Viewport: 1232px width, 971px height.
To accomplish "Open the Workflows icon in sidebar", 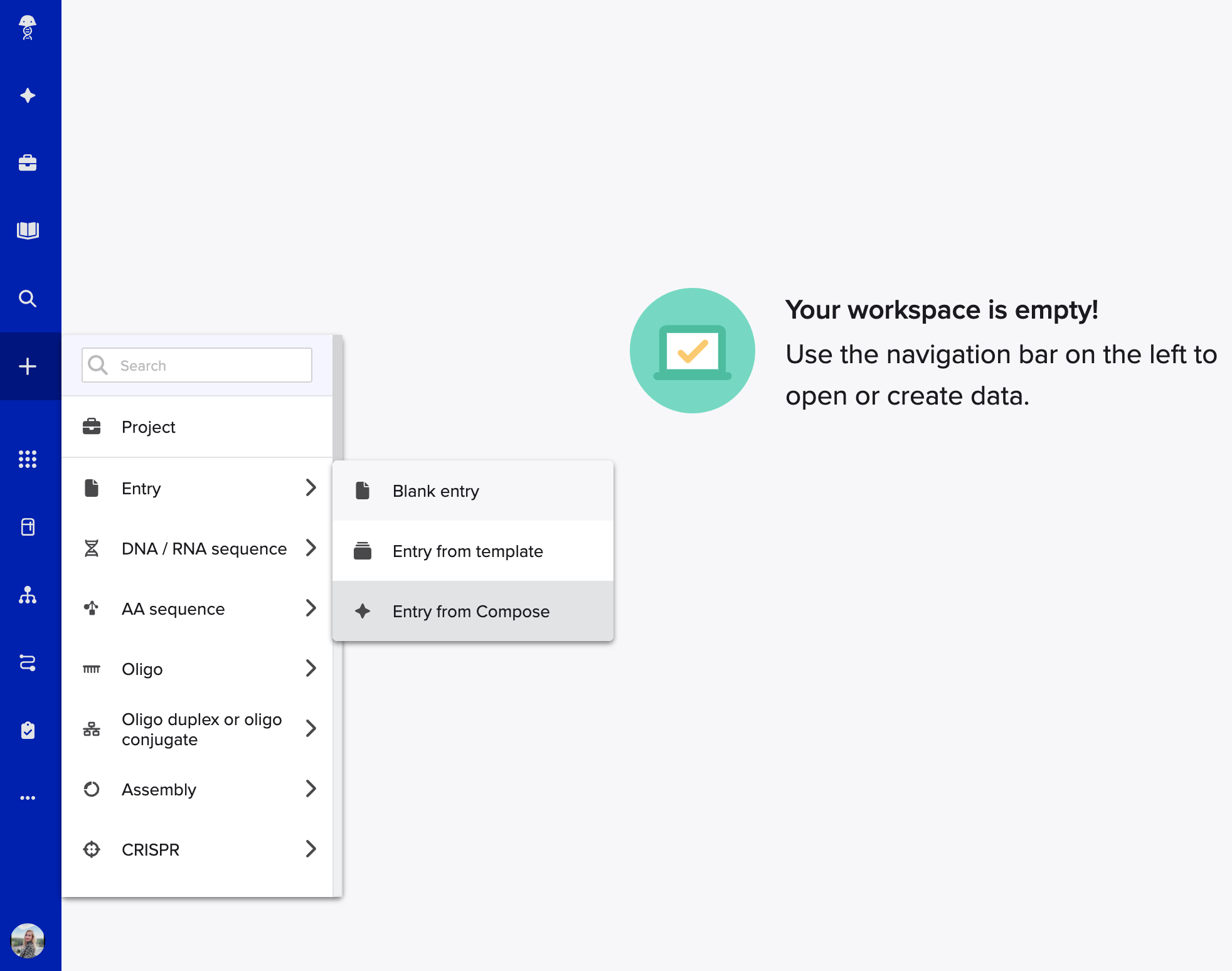I will 28,662.
